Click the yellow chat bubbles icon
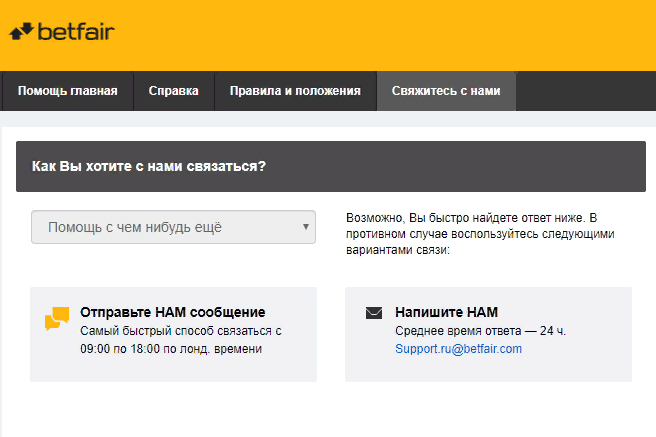656x437 pixels. (x=57, y=318)
